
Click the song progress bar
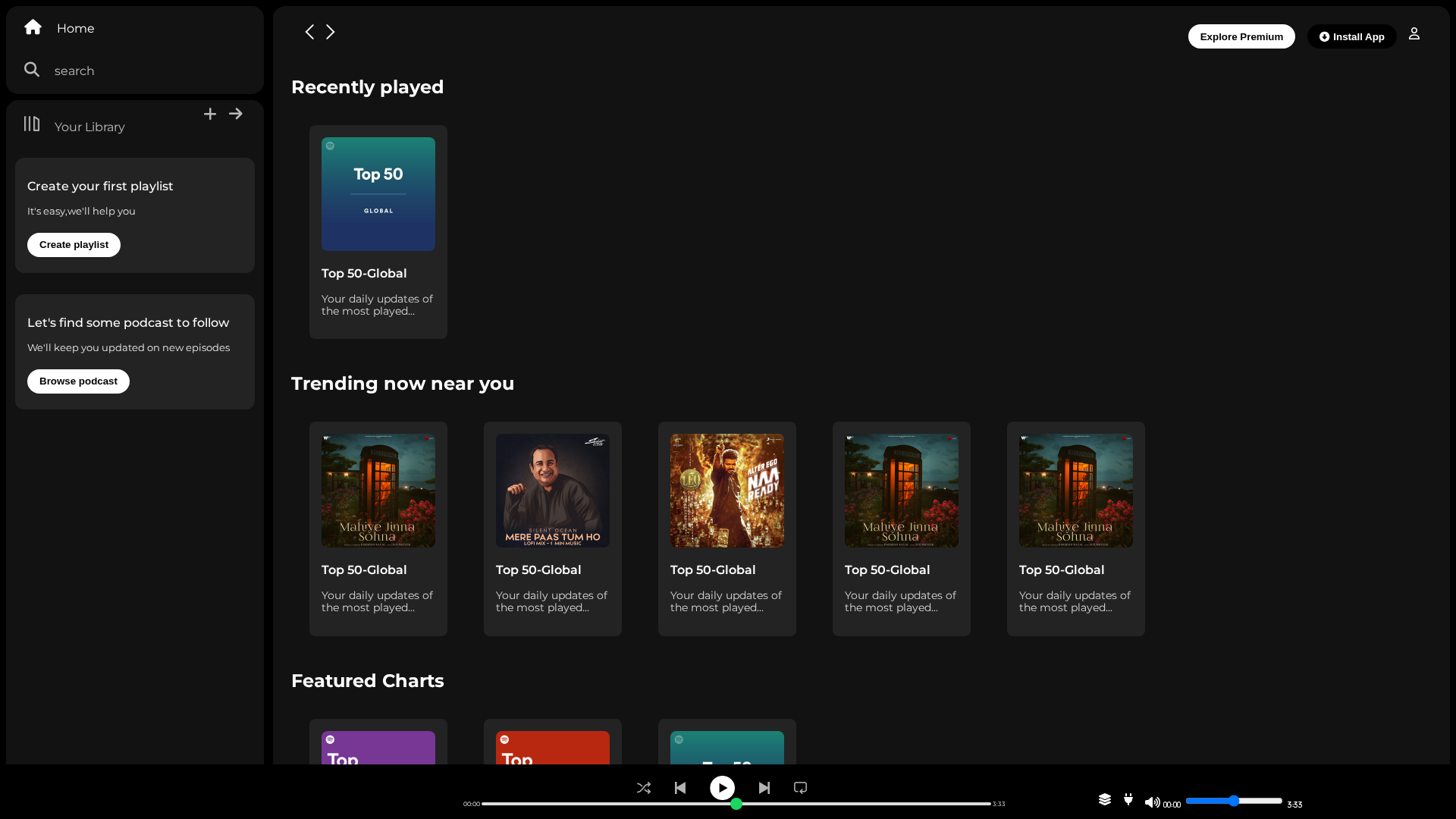tap(736, 804)
